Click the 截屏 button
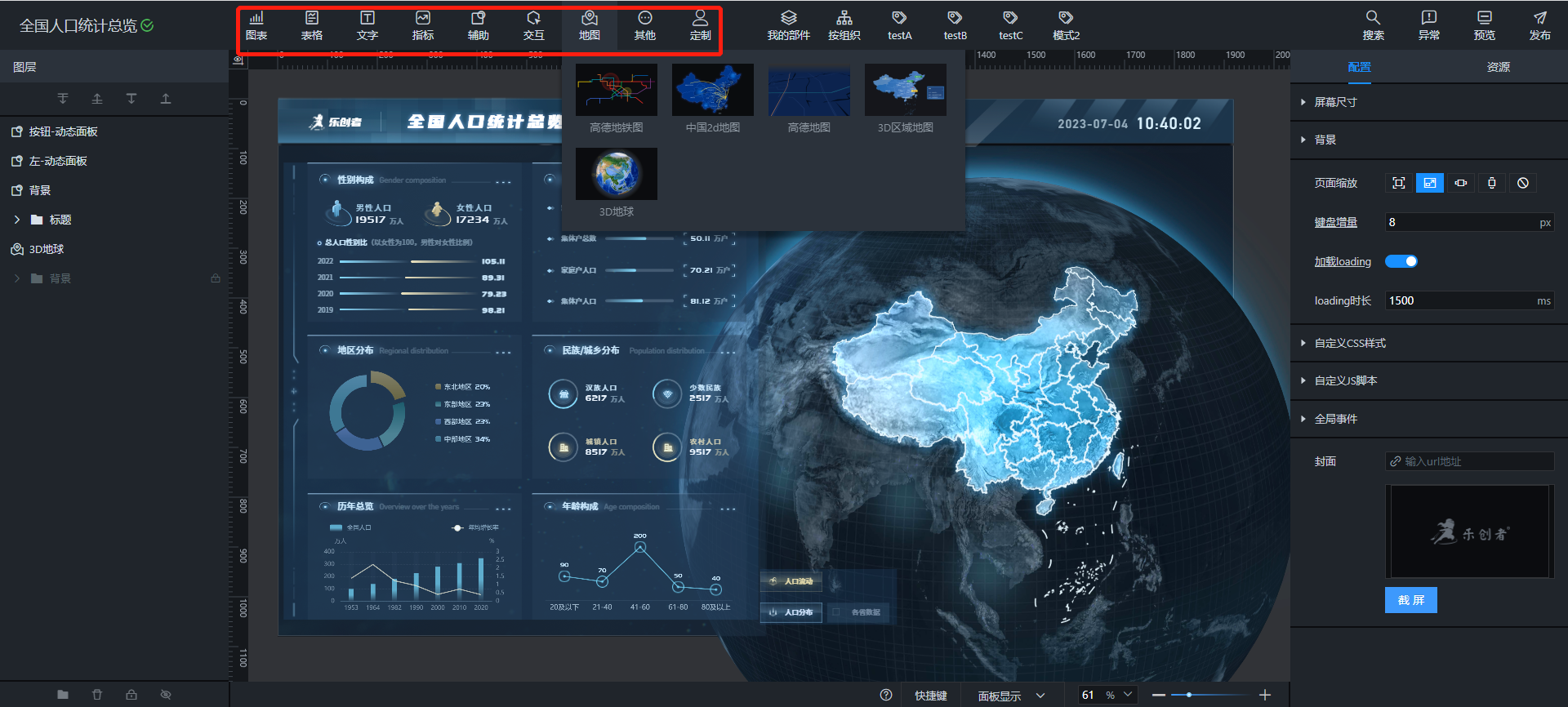Image resolution: width=1568 pixels, height=707 pixels. tap(1410, 600)
